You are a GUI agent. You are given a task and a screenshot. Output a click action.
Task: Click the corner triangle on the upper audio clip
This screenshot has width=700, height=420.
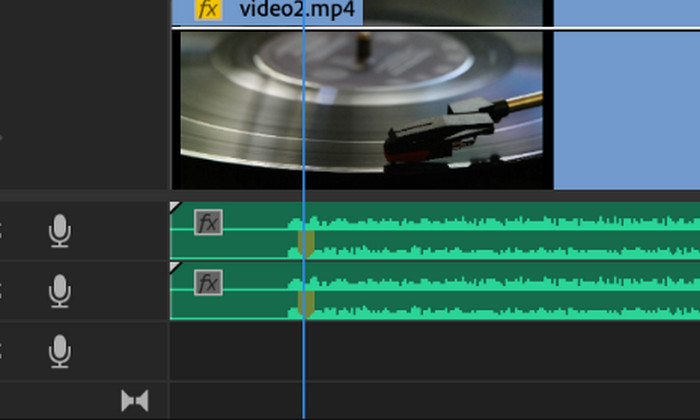176,207
